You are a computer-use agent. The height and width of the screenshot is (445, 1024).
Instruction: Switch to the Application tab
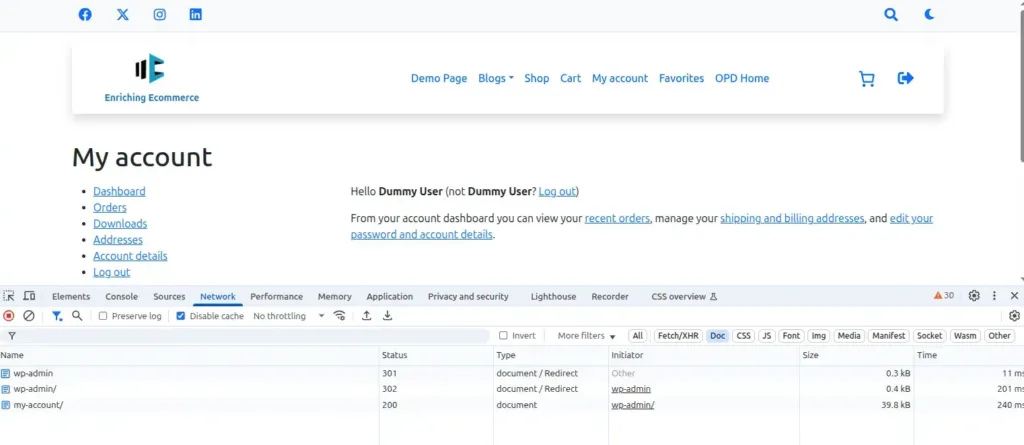pyautogui.click(x=389, y=296)
